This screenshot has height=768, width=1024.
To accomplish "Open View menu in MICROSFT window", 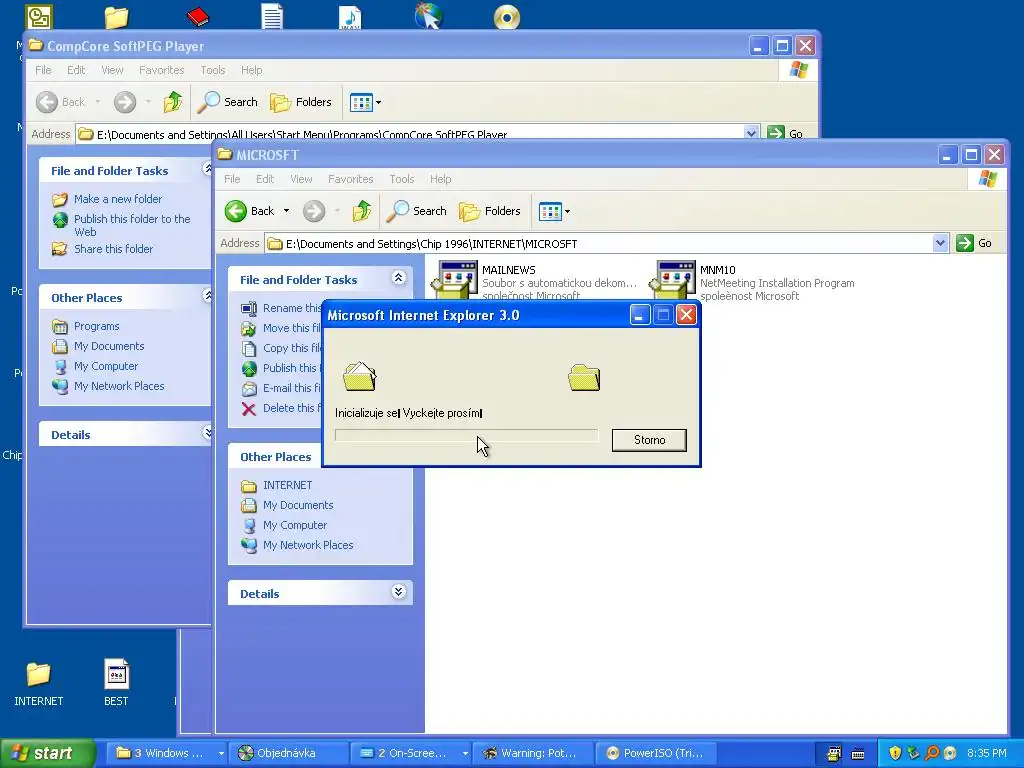I will pos(301,179).
